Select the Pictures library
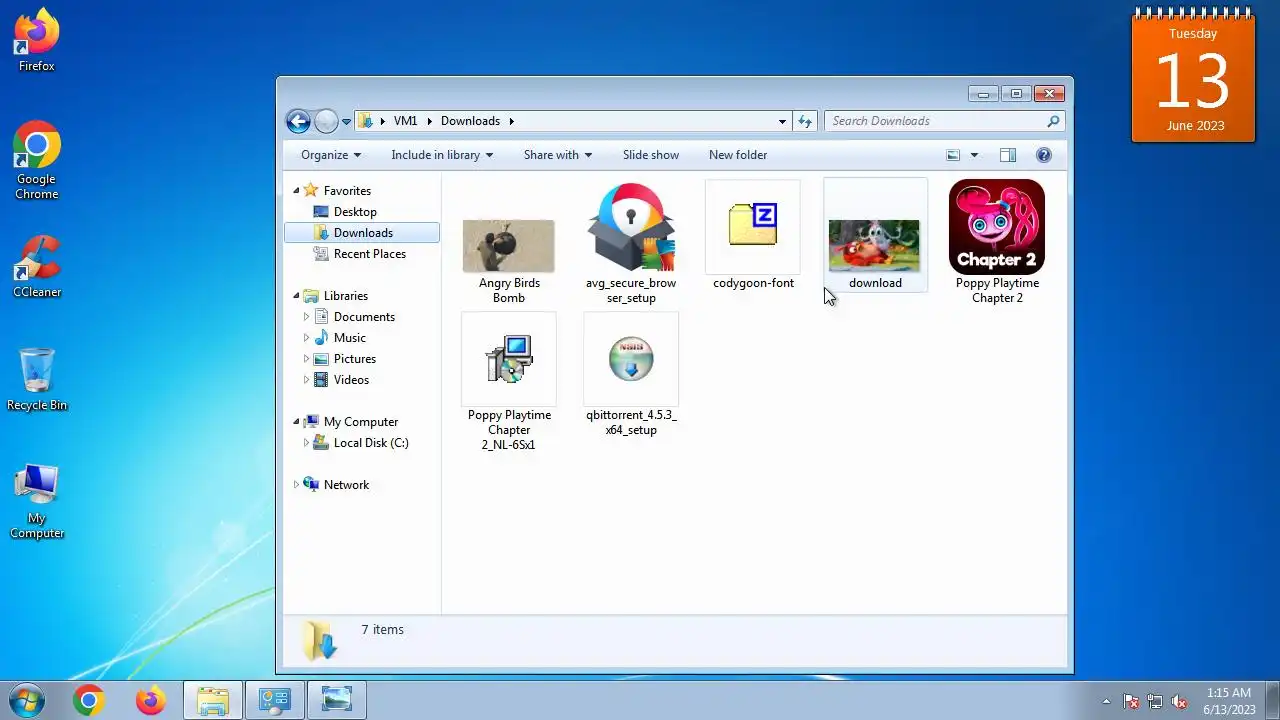1280x720 pixels. pos(355,359)
